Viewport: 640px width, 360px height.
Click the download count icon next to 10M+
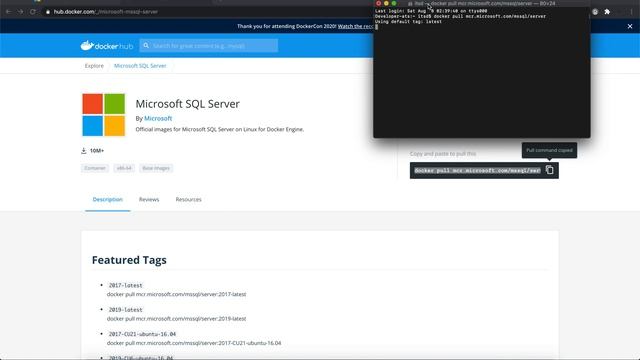tap(84, 151)
